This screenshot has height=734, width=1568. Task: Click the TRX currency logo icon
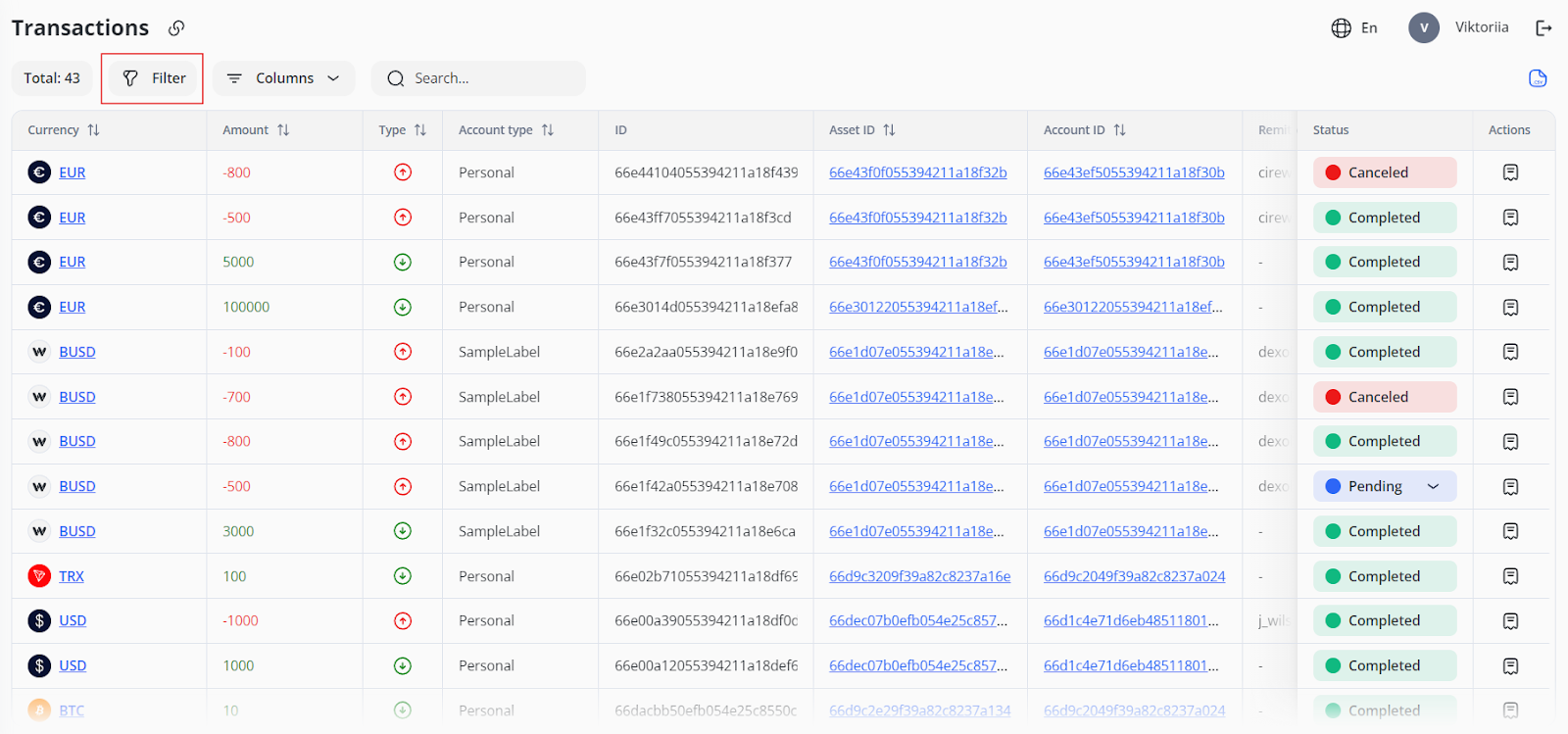[x=39, y=576]
